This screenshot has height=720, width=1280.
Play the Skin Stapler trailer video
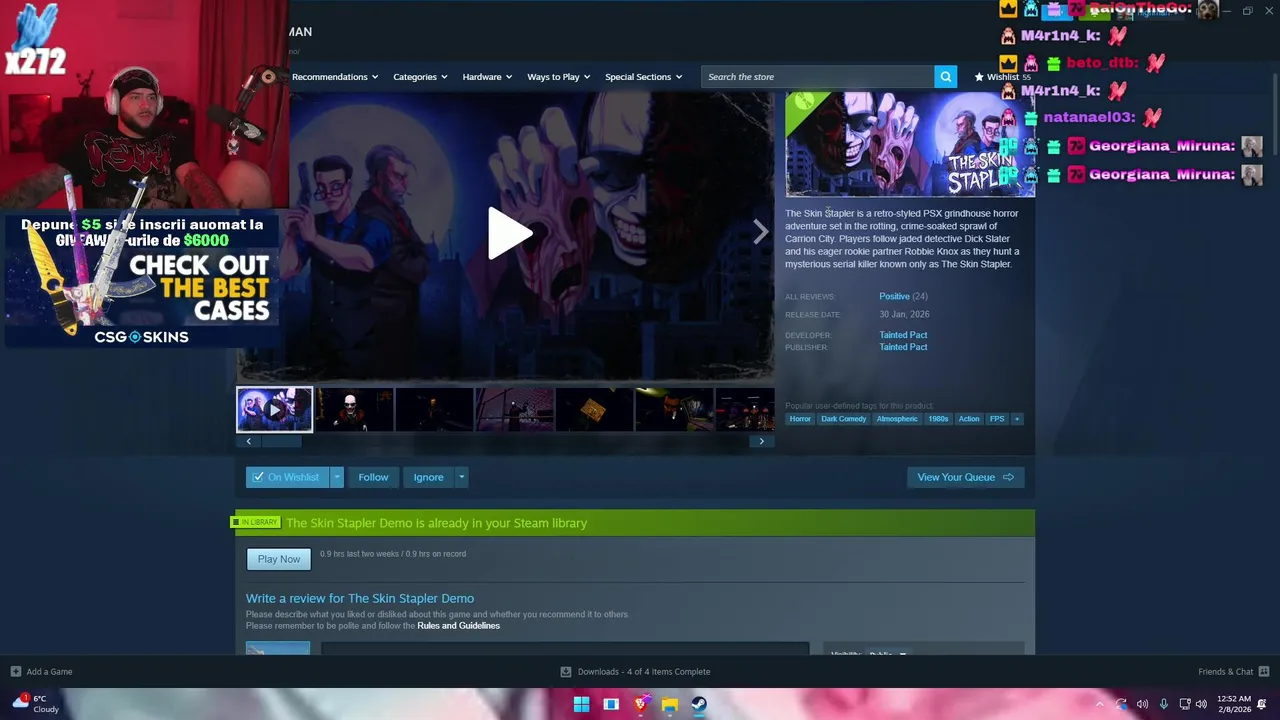click(509, 234)
